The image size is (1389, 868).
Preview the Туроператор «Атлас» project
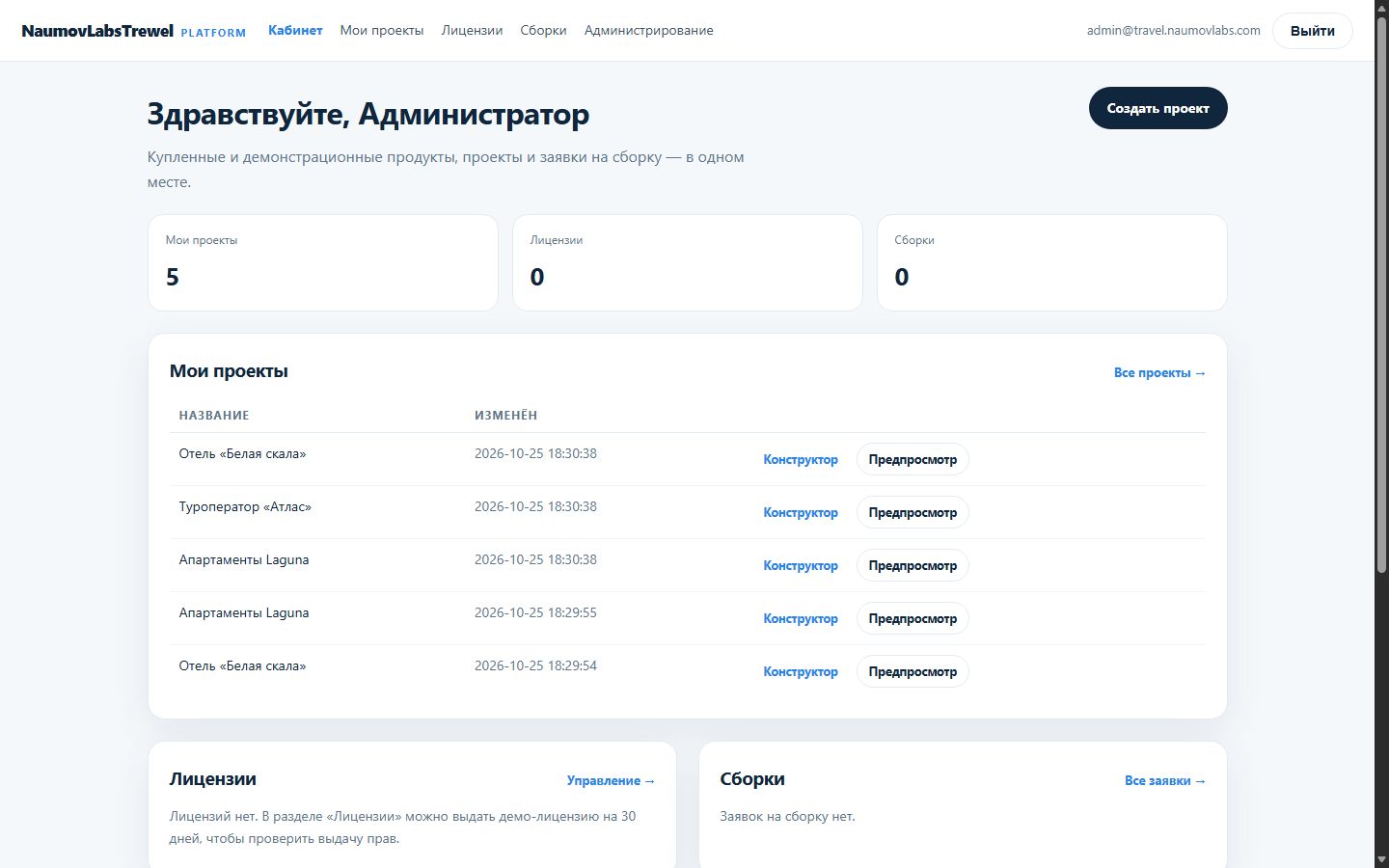912,513
